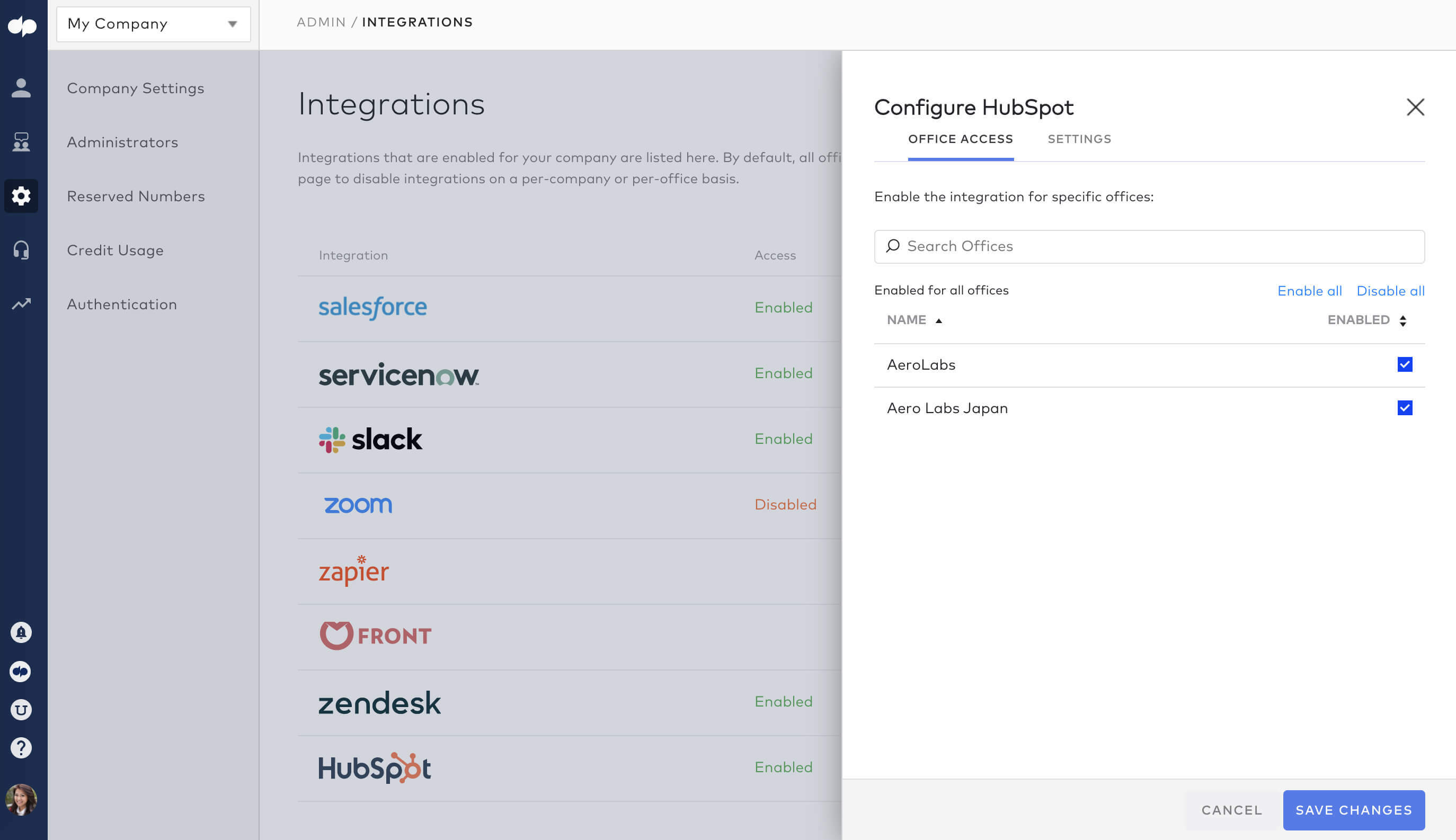Click the Integration column header
1456x840 pixels.
point(353,256)
